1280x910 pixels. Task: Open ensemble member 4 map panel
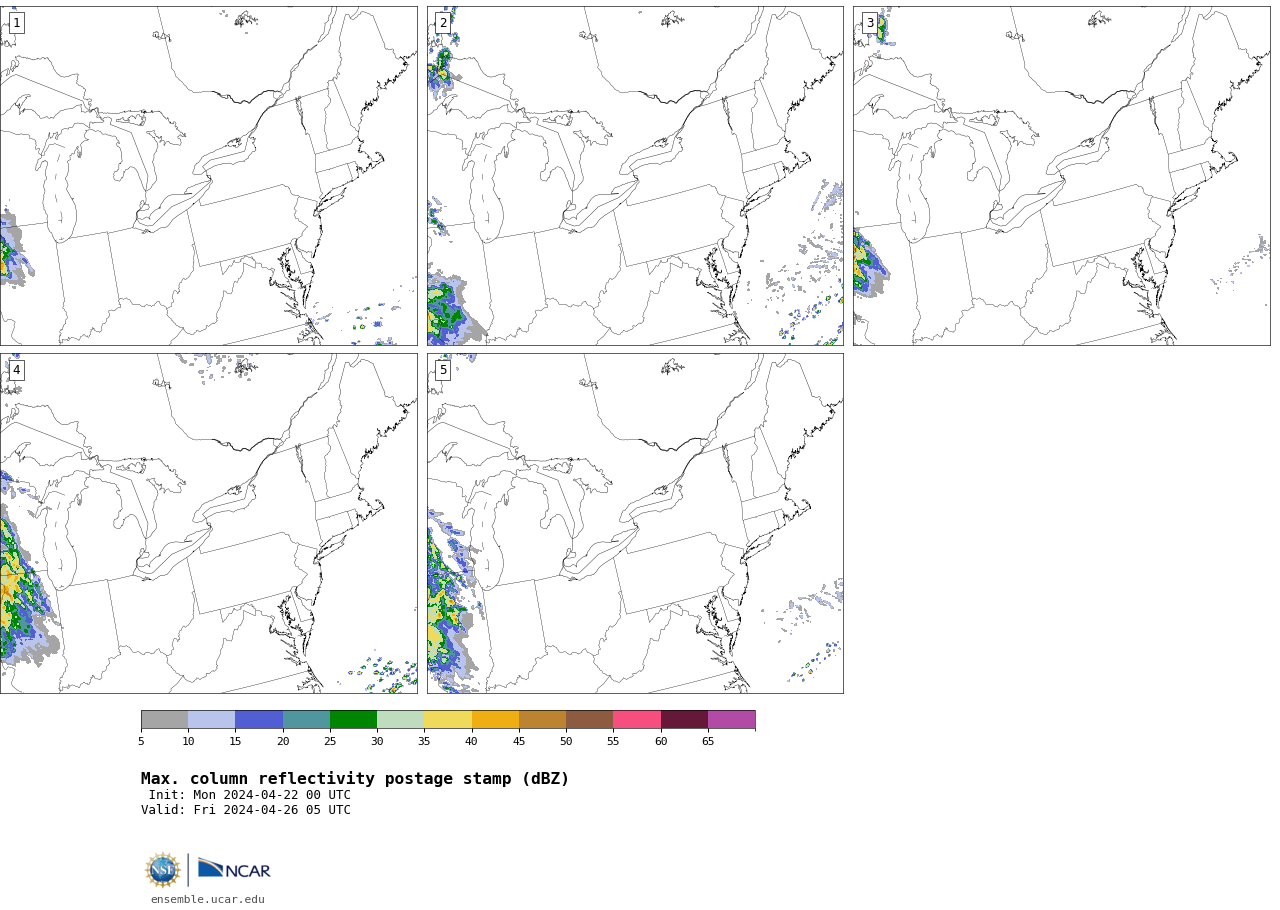(208, 523)
